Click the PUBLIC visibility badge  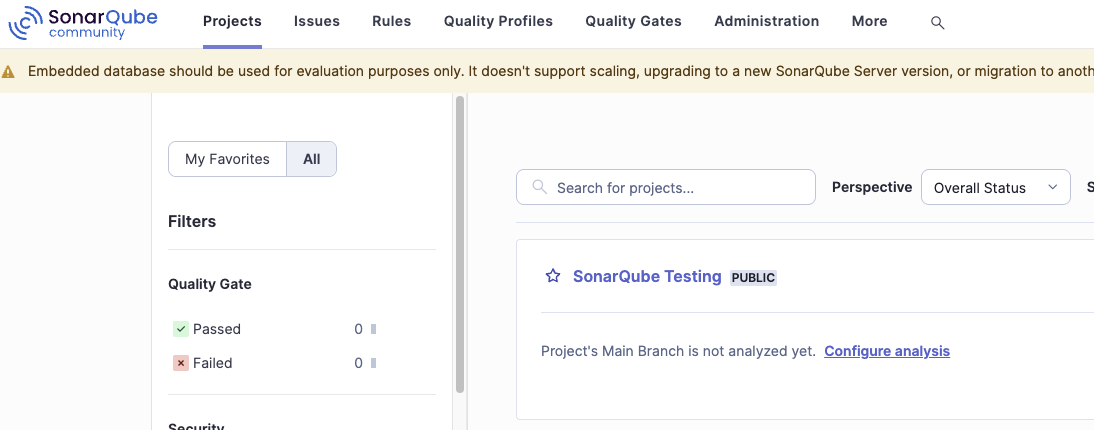pos(753,278)
